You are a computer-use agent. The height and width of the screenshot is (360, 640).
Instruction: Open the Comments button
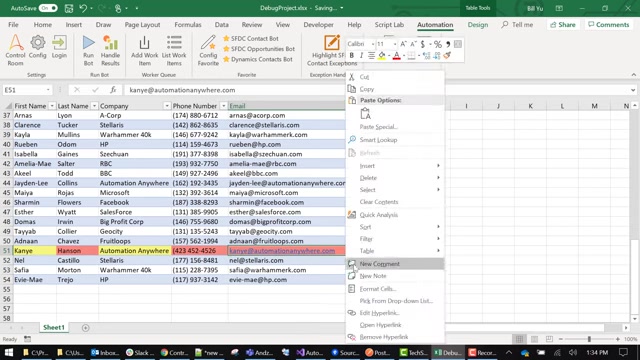(x=609, y=24)
